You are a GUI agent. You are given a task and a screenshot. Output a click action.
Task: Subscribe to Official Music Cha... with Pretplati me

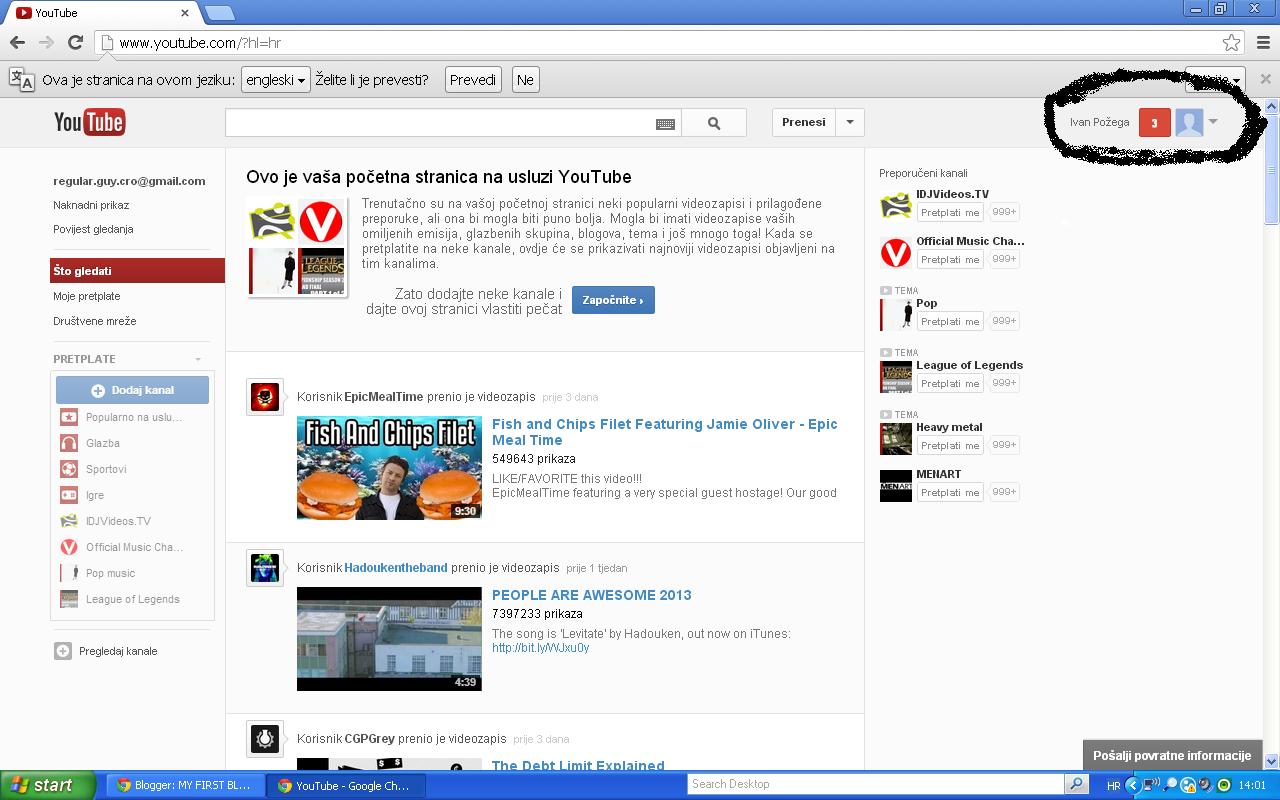[950, 259]
